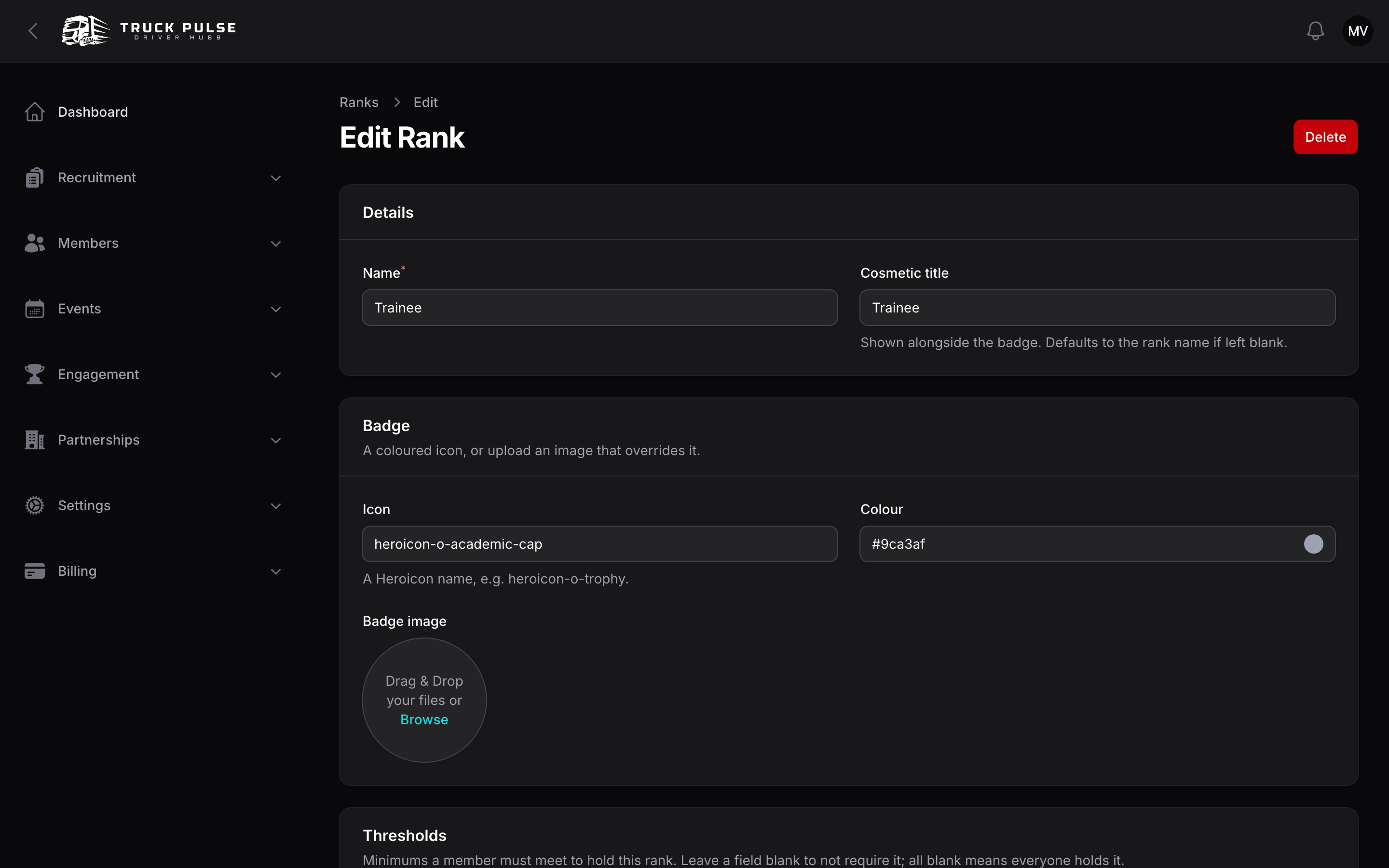Focus the Name input field
Viewport: 1389px width, 868px height.
click(x=600, y=308)
